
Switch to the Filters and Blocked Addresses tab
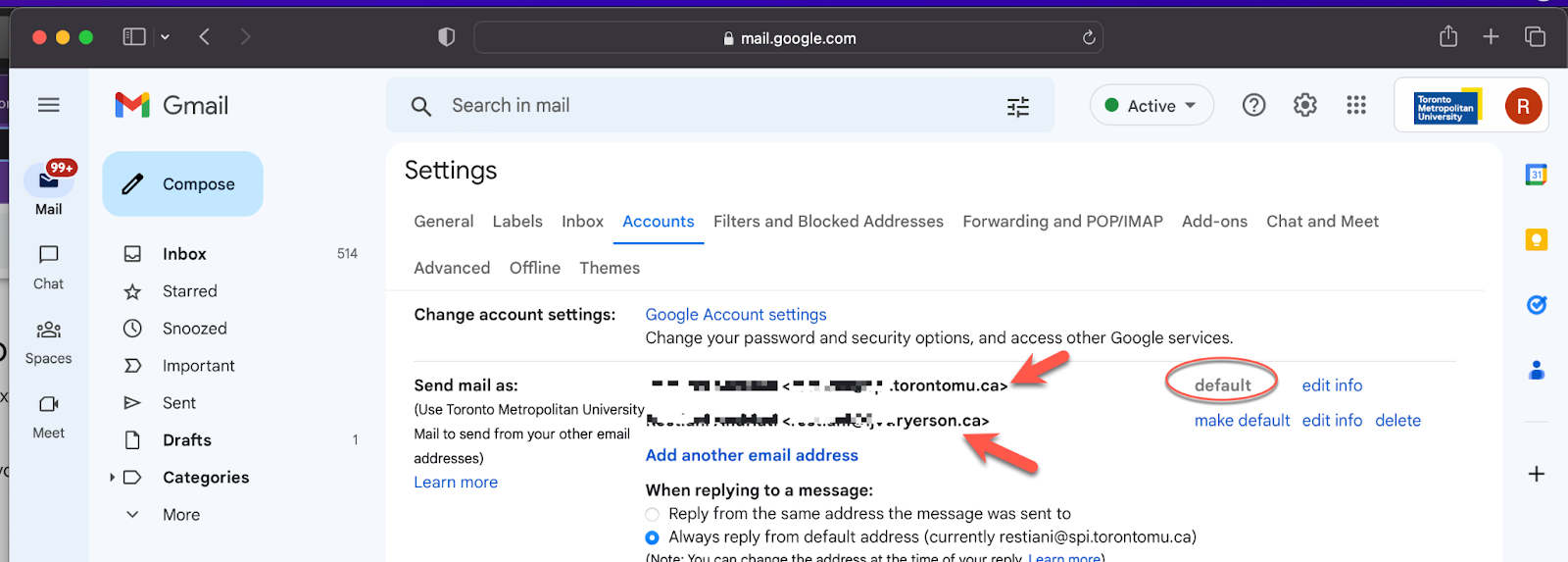[x=828, y=222]
